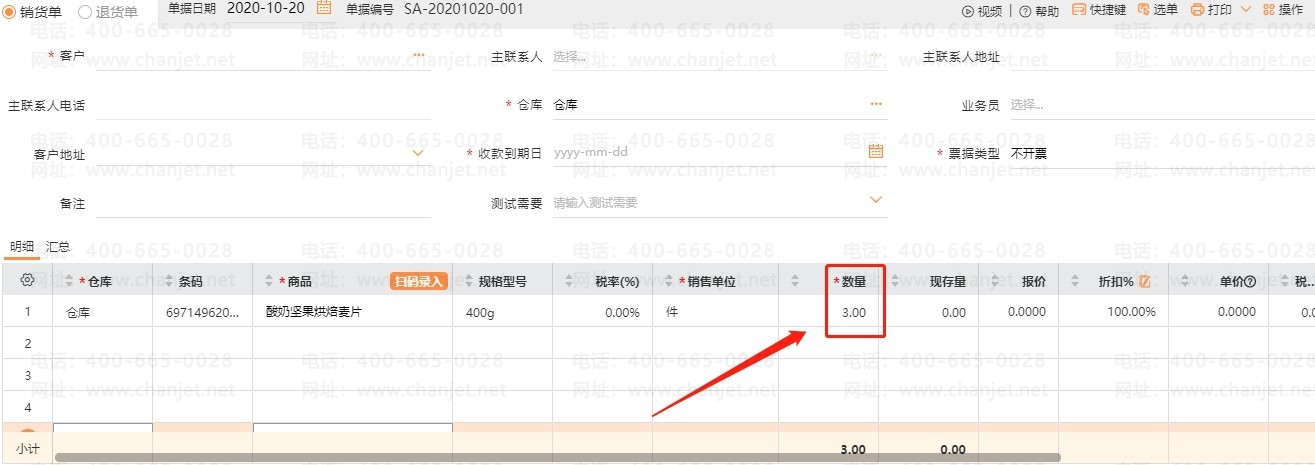Click the horizontal scrollbar of the table

click(x=558, y=458)
